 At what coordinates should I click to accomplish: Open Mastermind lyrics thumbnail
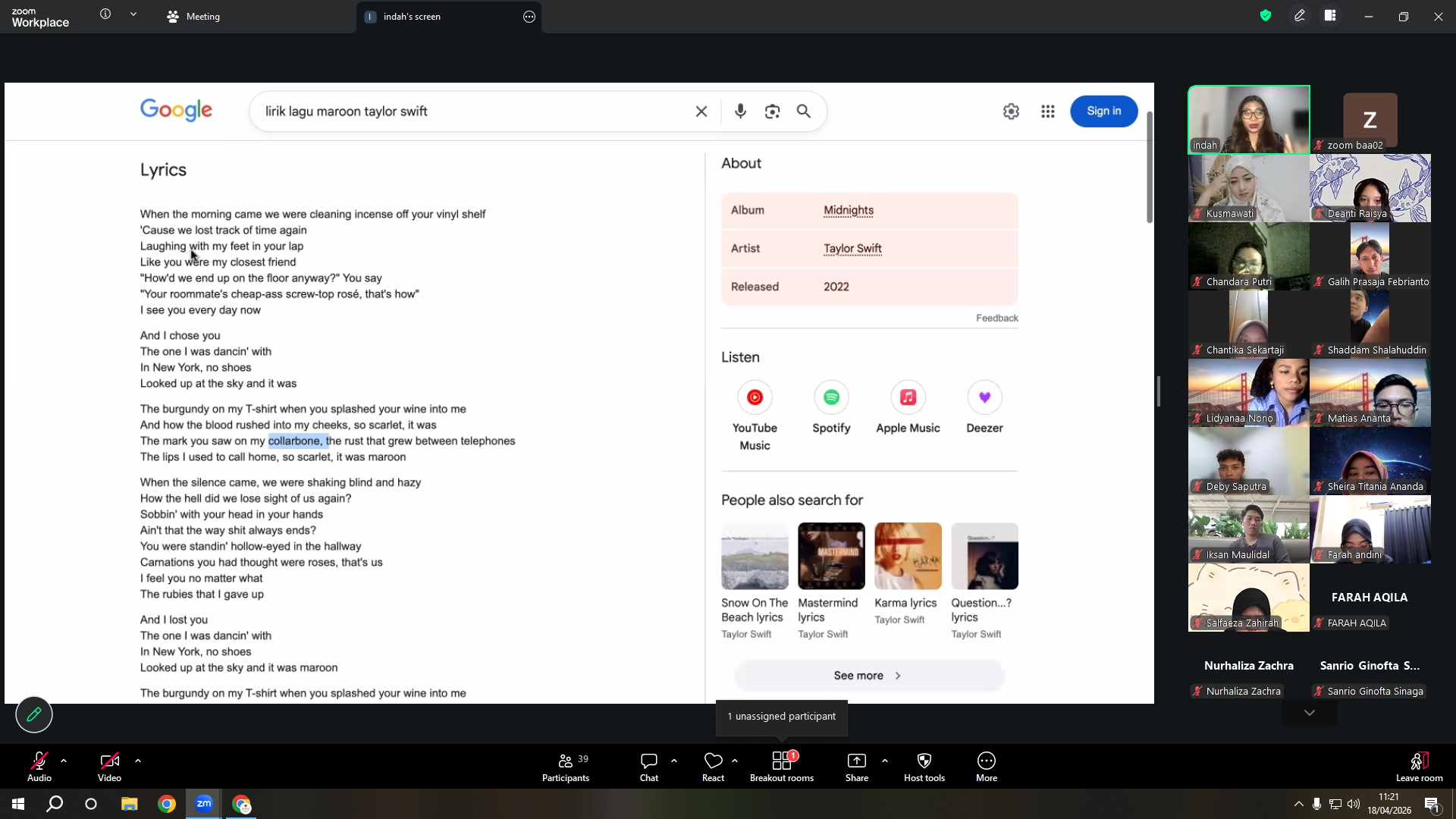(831, 556)
